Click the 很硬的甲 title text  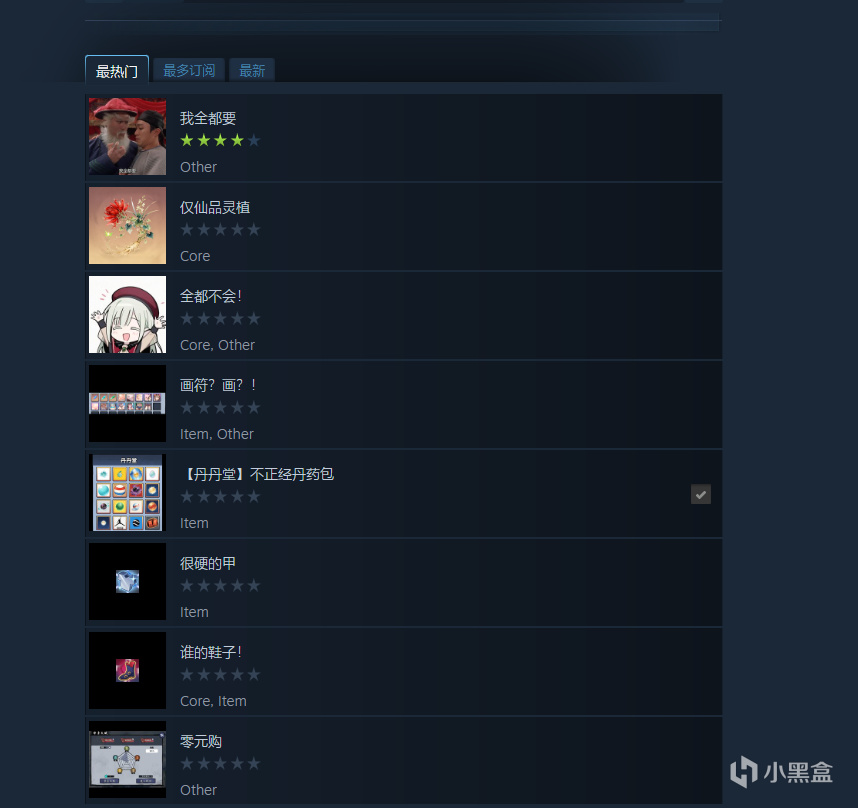[x=208, y=563]
